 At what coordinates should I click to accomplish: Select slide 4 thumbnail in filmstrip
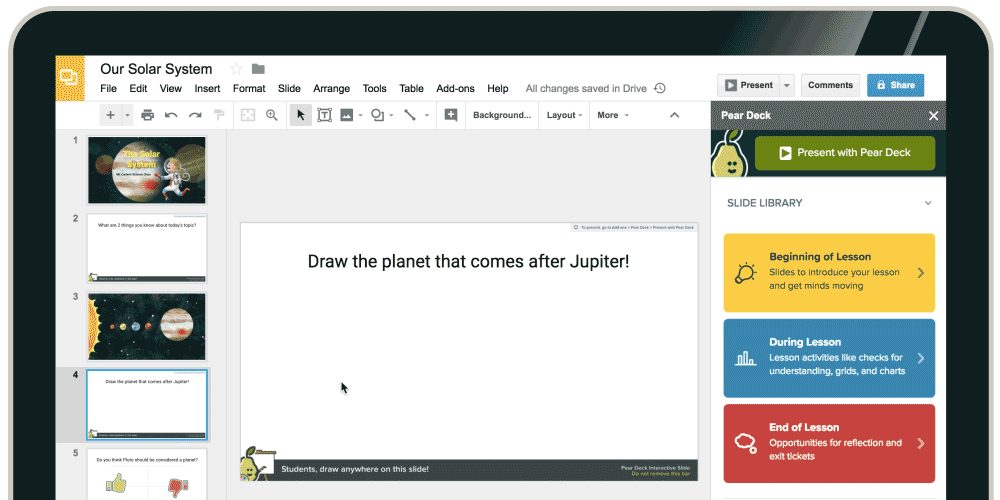coord(147,404)
